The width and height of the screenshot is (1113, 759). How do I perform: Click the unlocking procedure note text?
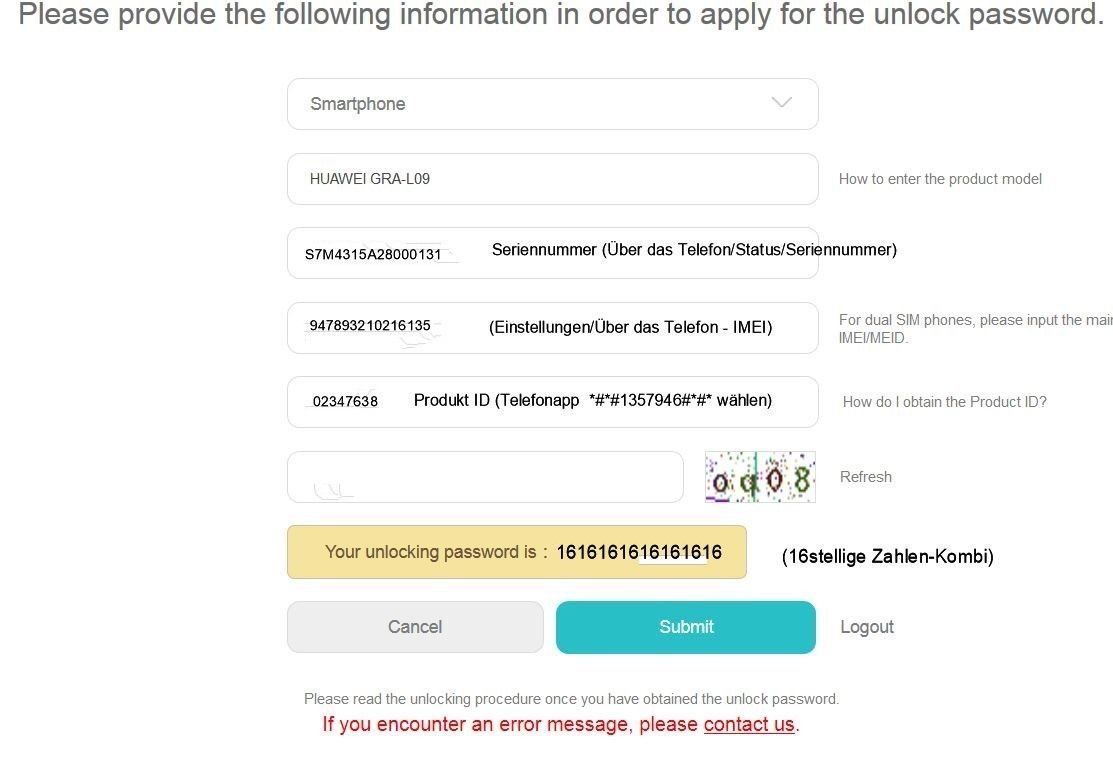[571, 699]
